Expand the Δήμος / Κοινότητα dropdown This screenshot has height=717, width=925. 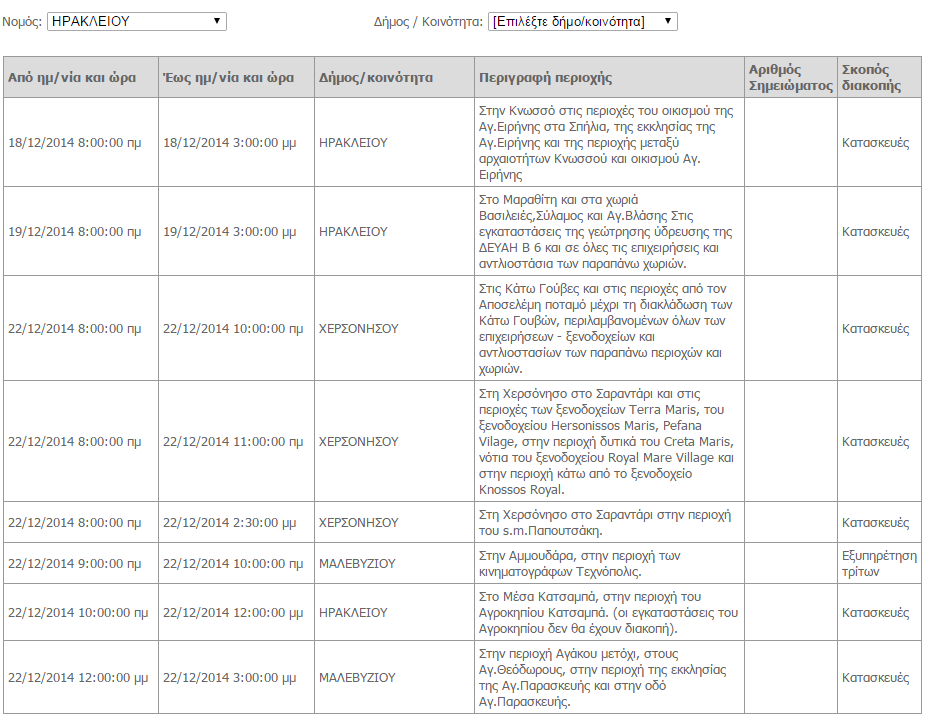[582, 21]
